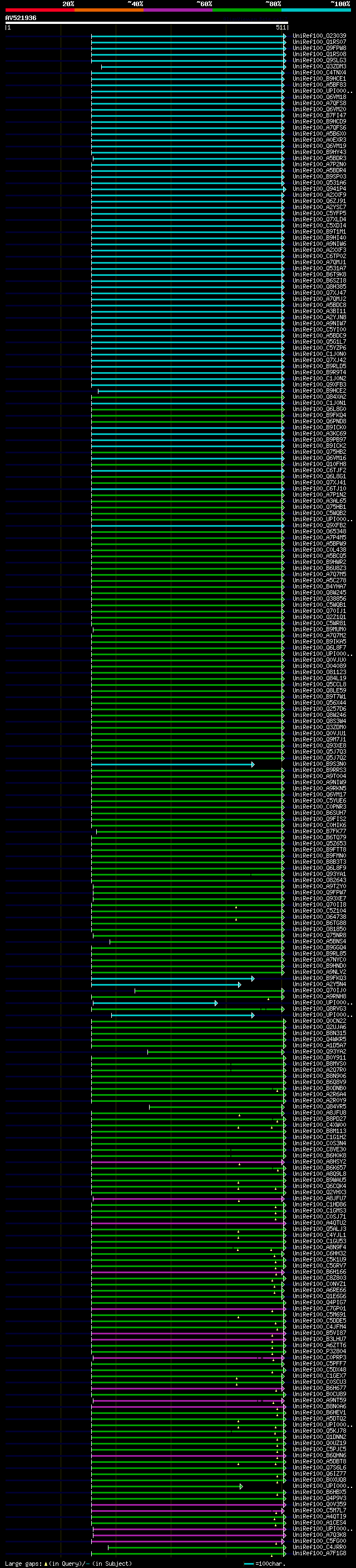
Task: Open hit UniRef100_Q6ZJ91
Action: click(x=319, y=201)
